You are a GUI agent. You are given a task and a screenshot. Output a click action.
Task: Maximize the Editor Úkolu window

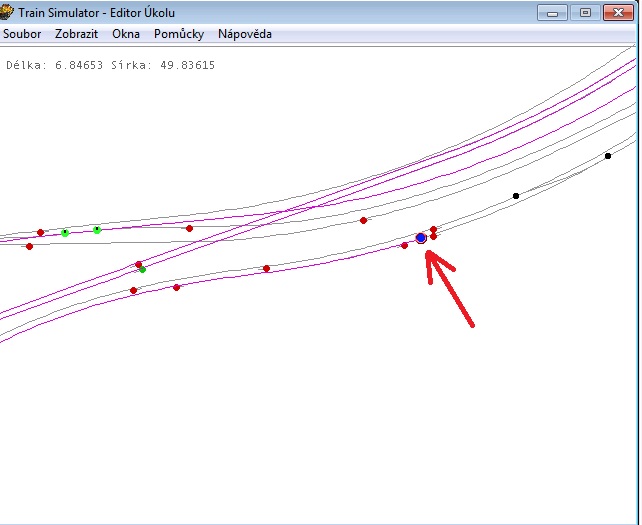click(x=586, y=12)
